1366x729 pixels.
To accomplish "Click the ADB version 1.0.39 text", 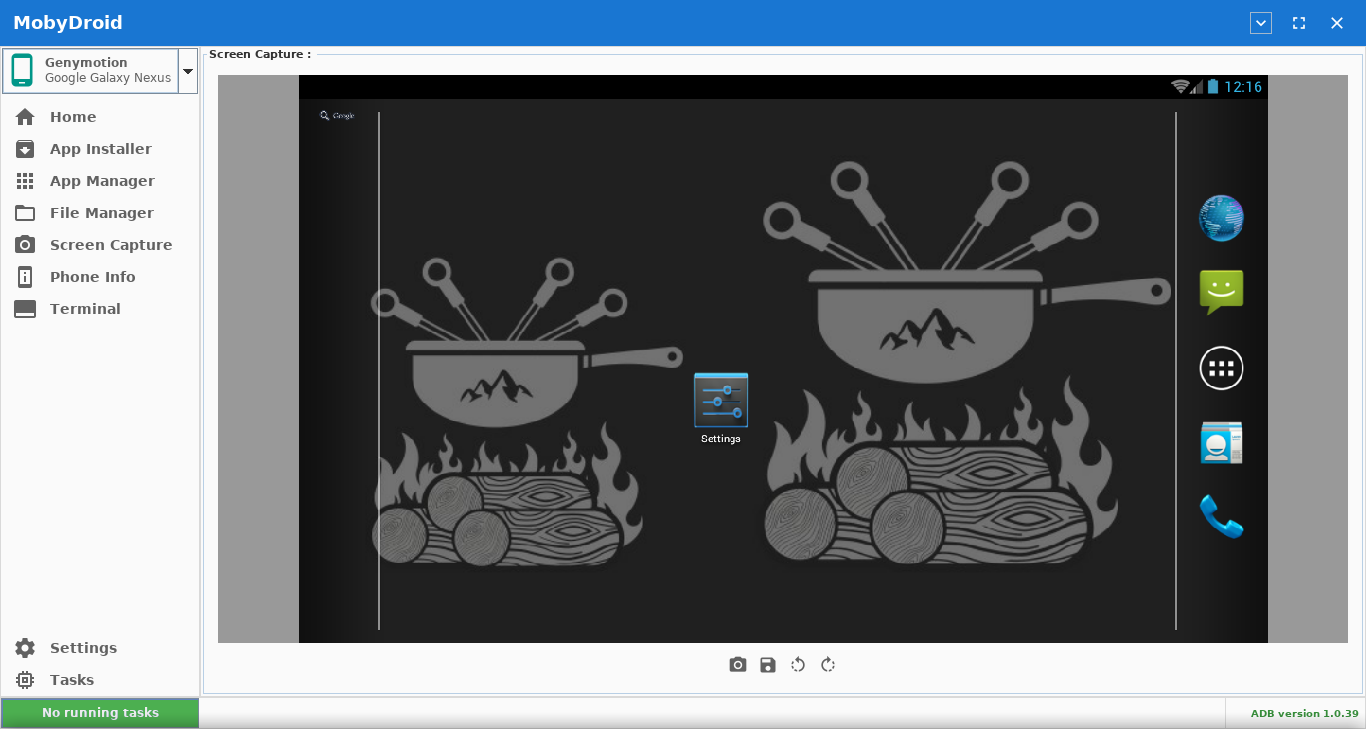I will pyautogui.click(x=1304, y=713).
